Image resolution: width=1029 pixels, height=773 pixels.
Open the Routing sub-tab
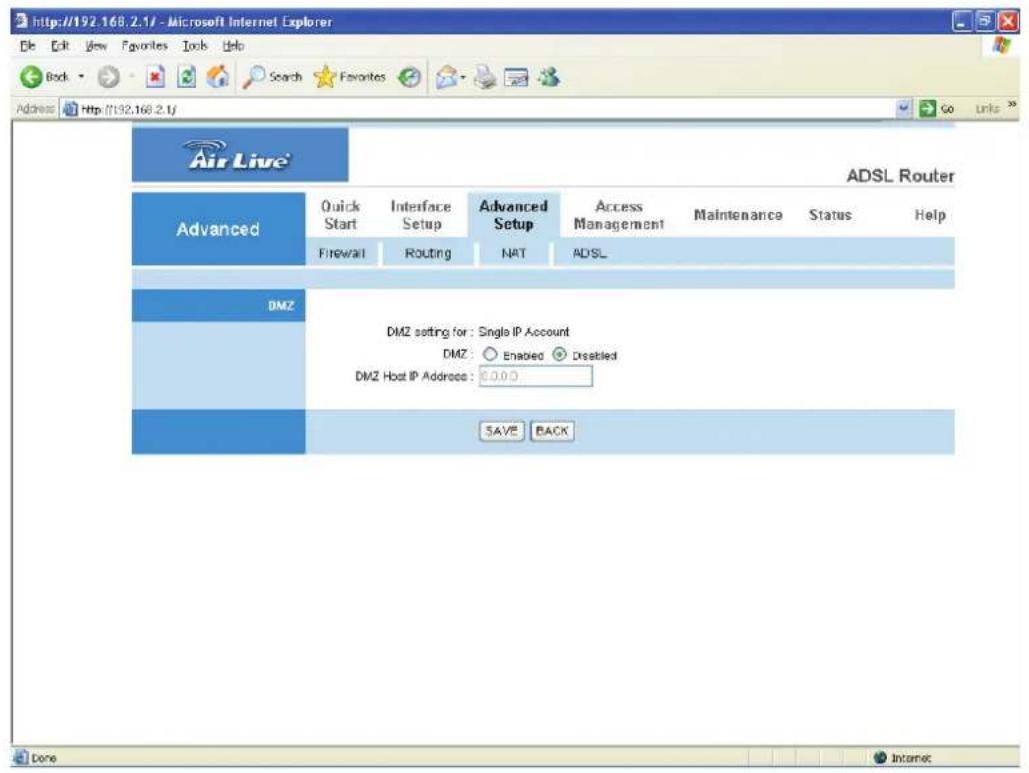pyautogui.click(x=428, y=253)
